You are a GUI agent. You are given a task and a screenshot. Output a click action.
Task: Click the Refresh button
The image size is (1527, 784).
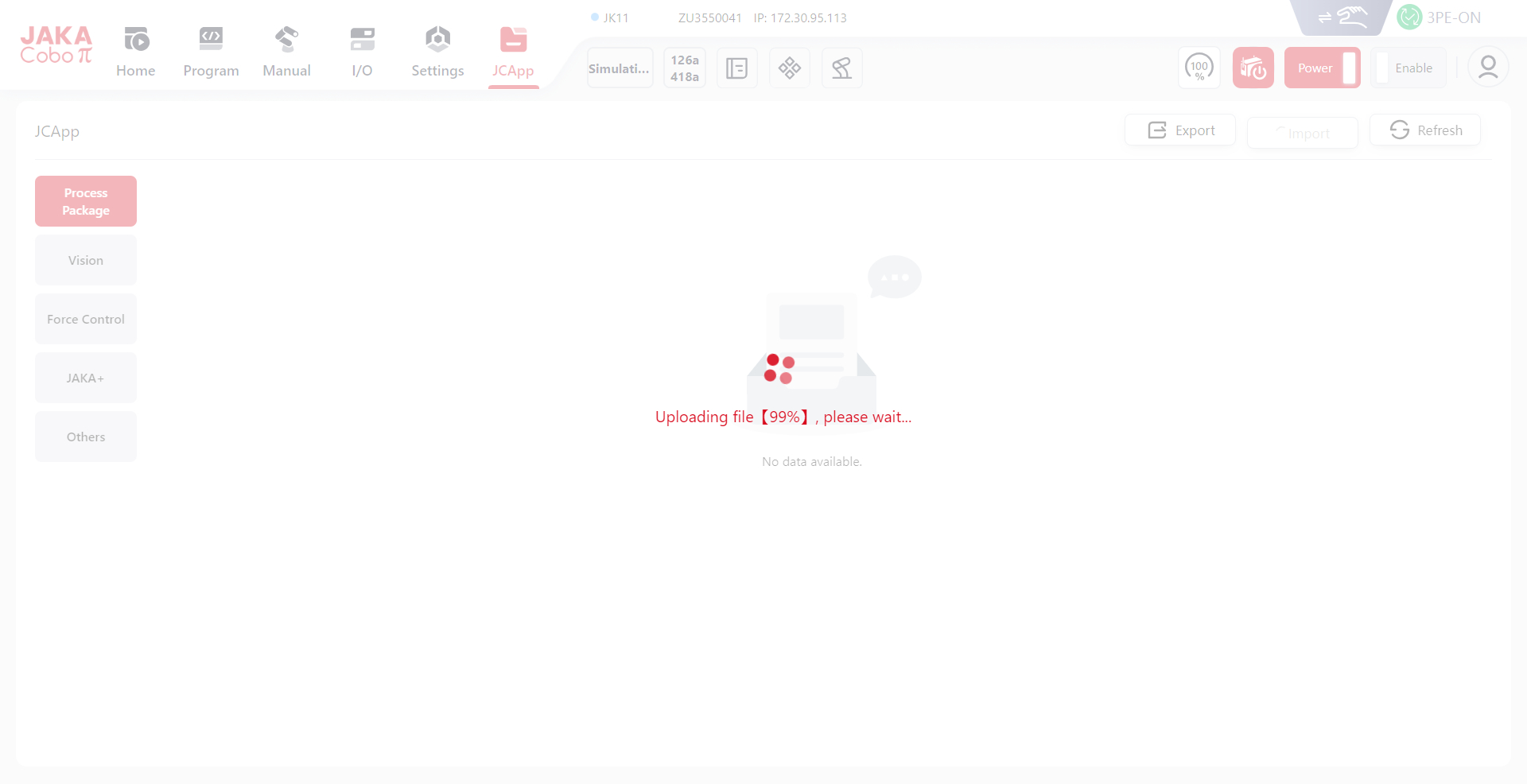point(1425,130)
